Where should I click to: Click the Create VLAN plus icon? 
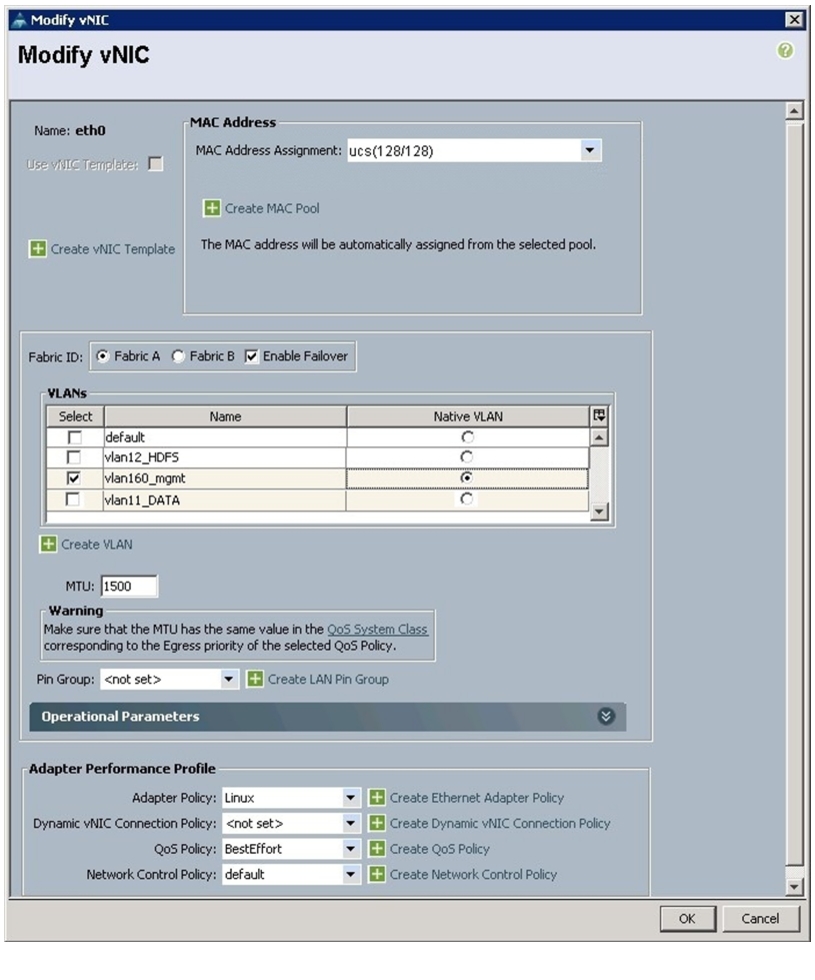(x=48, y=544)
